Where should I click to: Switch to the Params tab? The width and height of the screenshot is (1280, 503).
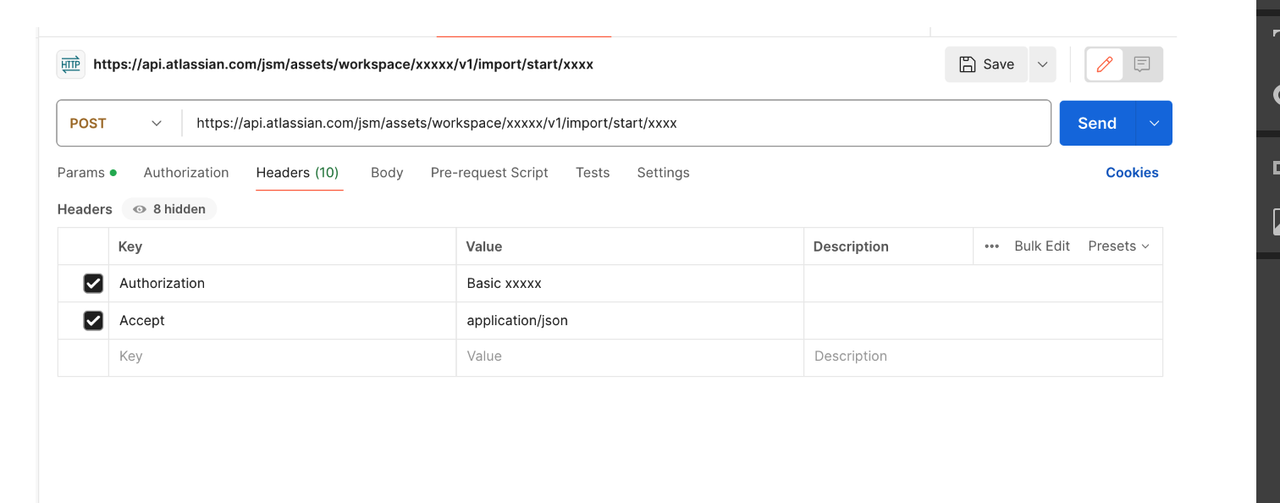pyautogui.click(x=86, y=172)
